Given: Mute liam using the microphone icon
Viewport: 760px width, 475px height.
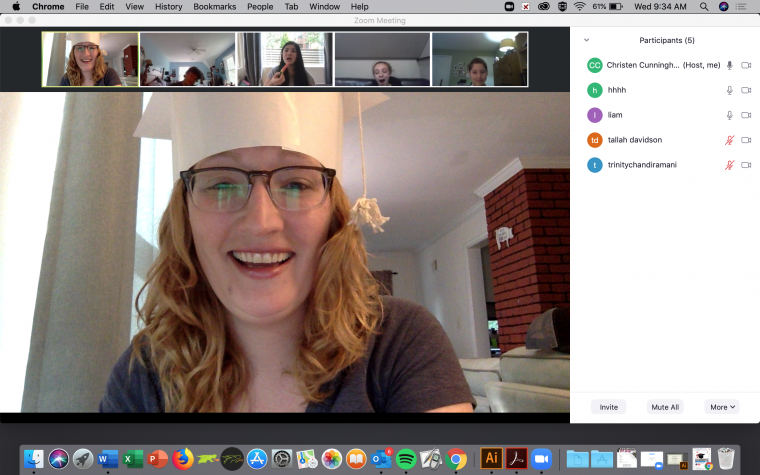Looking at the screenshot, I should [729, 115].
